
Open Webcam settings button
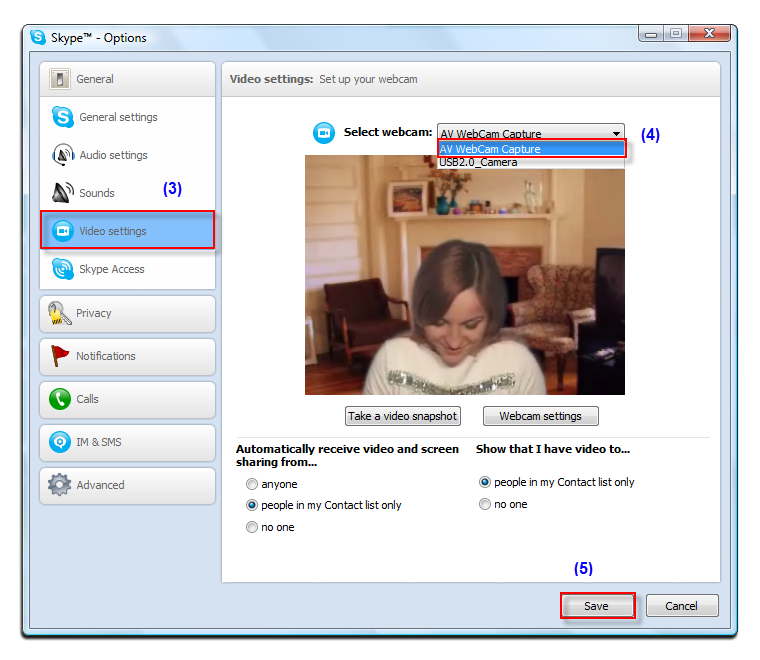pos(540,416)
